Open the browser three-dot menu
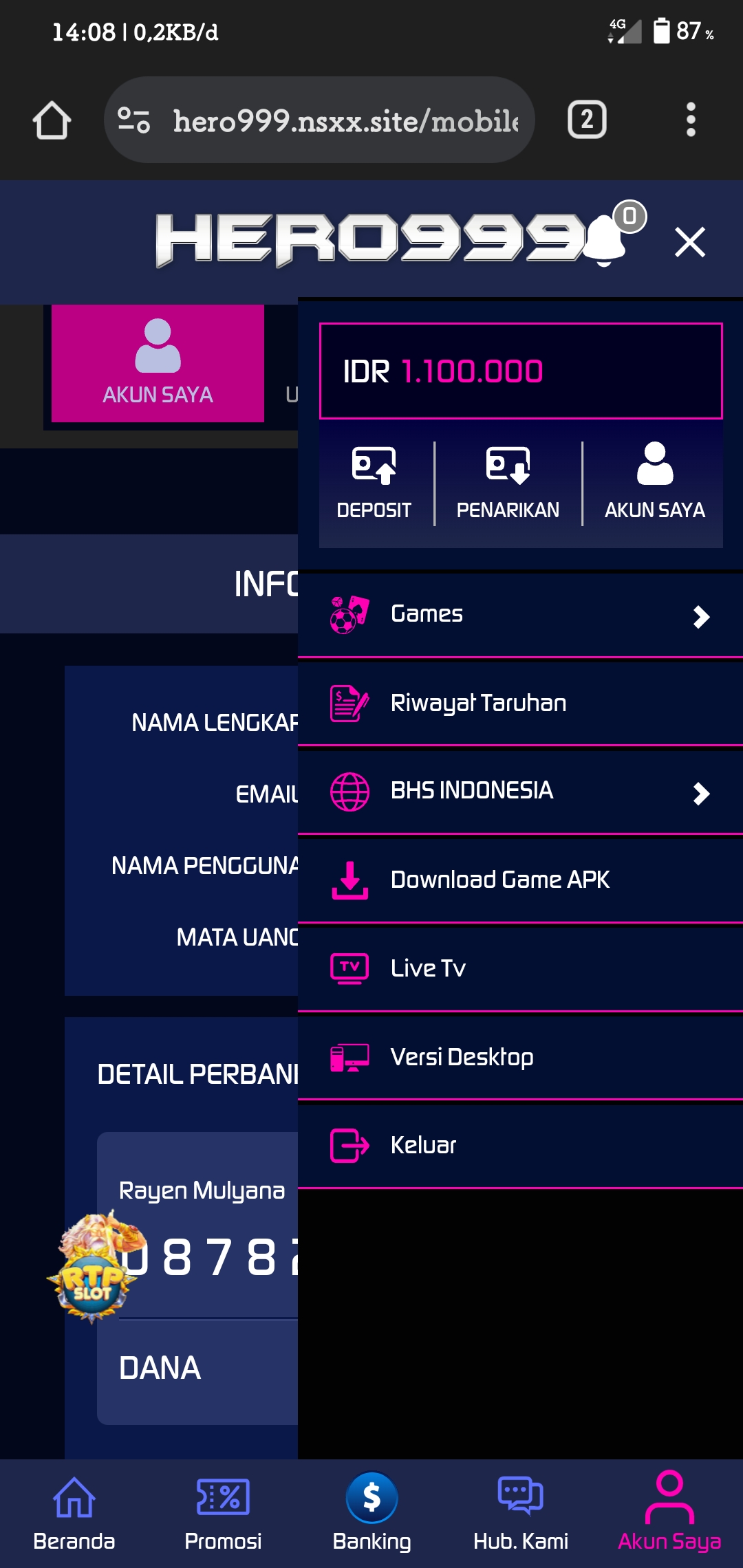This screenshot has height=1568, width=743. [691, 120]
